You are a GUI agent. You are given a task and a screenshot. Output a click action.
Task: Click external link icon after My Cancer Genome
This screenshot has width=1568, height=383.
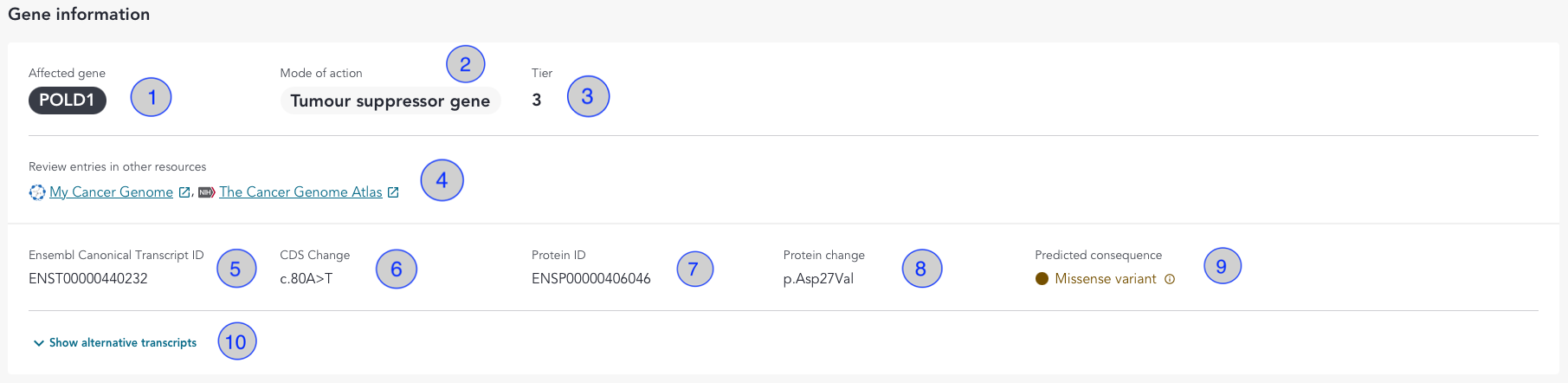click(x=184, y=192)
